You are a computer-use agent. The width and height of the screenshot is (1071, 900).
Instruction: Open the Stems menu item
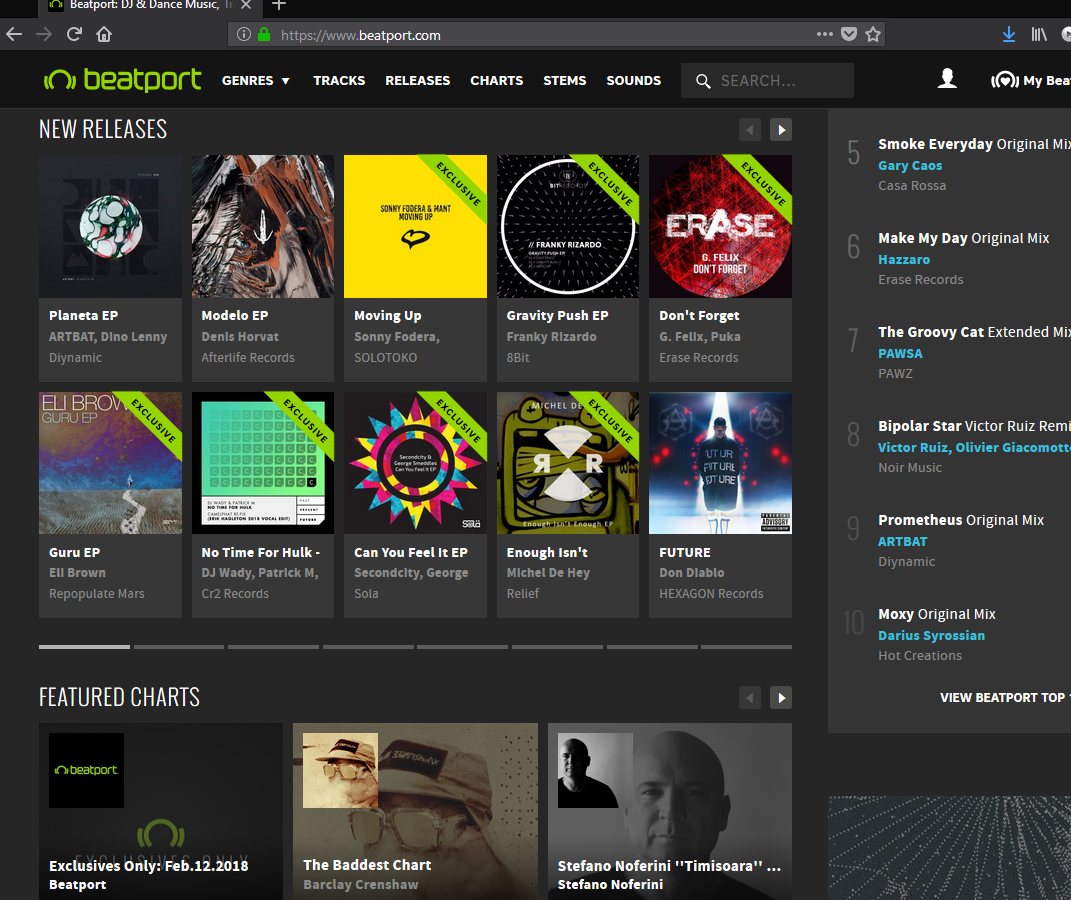tap(564, 80)
